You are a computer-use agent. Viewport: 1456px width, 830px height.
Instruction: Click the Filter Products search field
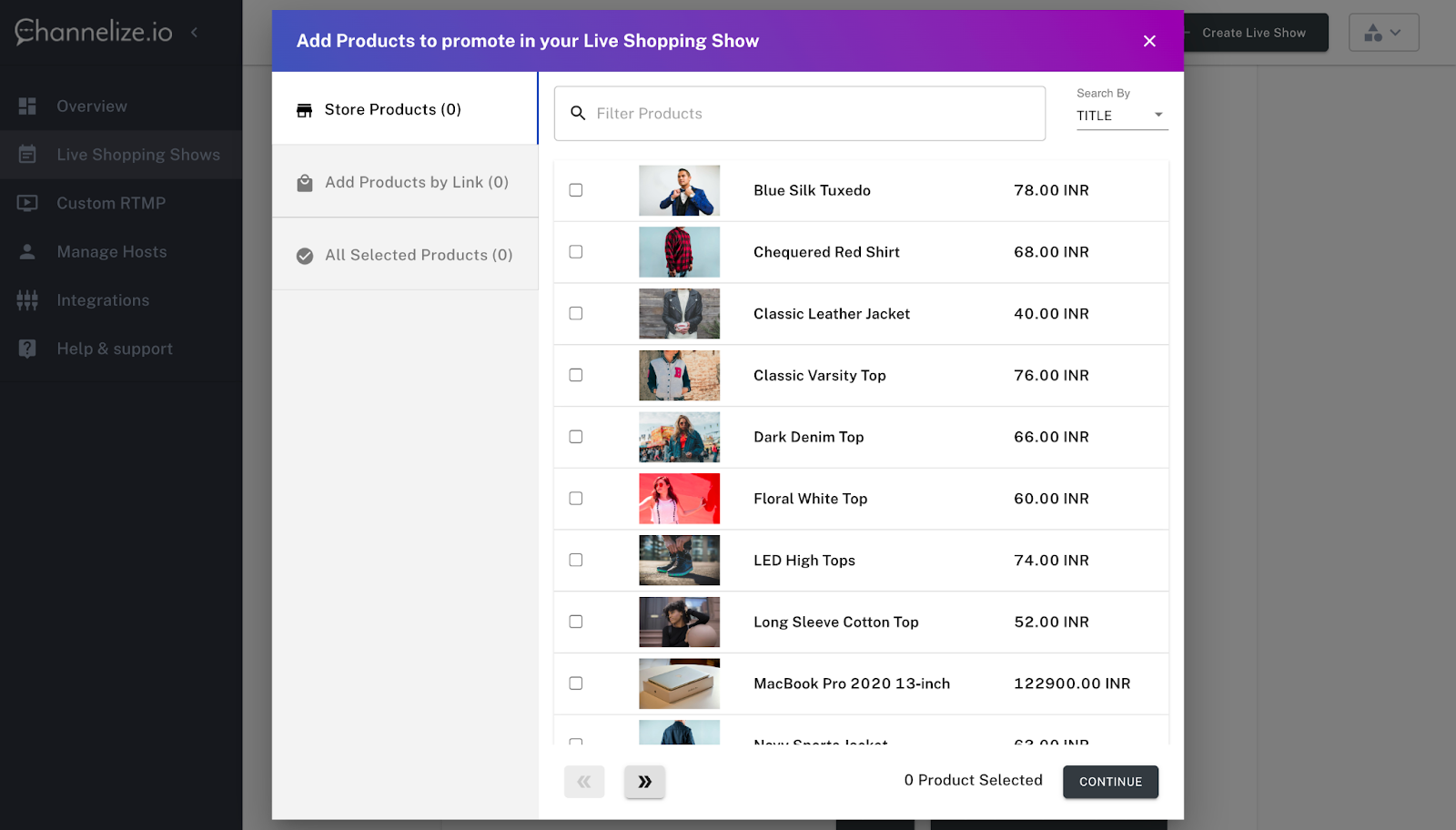(x=800, y=114)
